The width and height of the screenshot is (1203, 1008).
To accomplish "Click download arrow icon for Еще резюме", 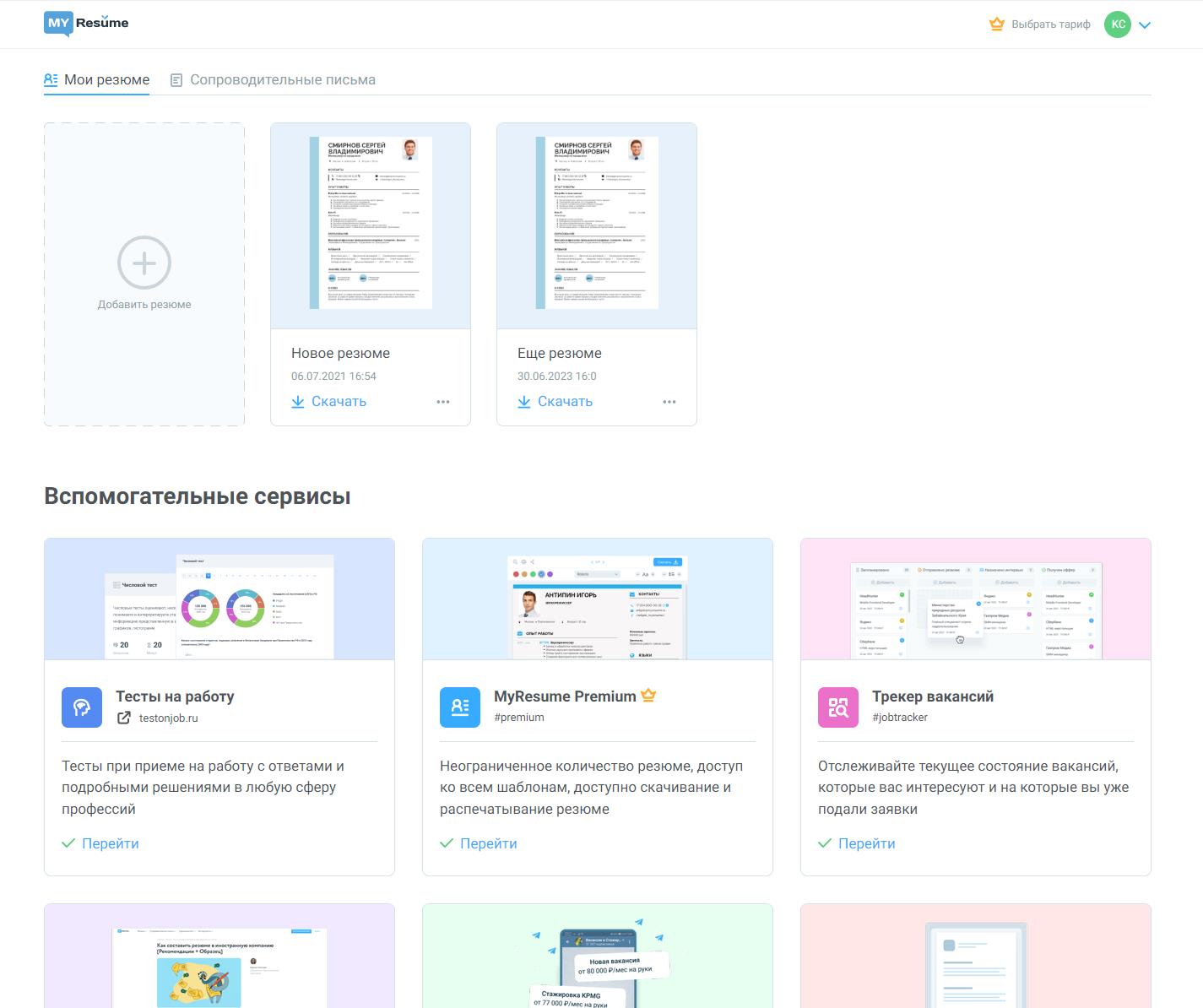I will pyautogui.click(x=524, y=402).
